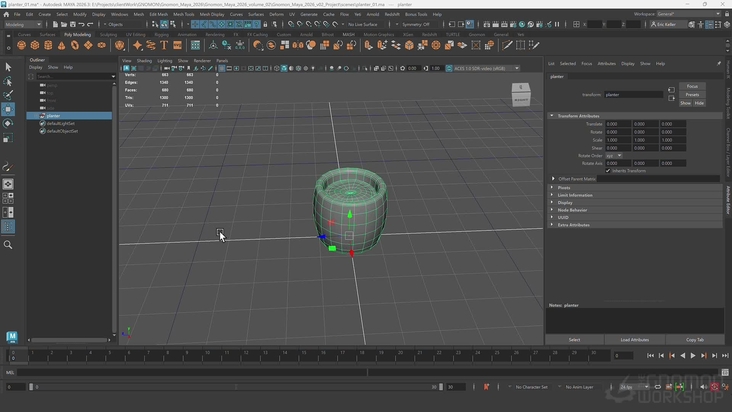Image resolution: width=732 pixels, height=412 pixels.
Task: Switch to the Sculpting shelf tab
Action: tap(108, 34)
